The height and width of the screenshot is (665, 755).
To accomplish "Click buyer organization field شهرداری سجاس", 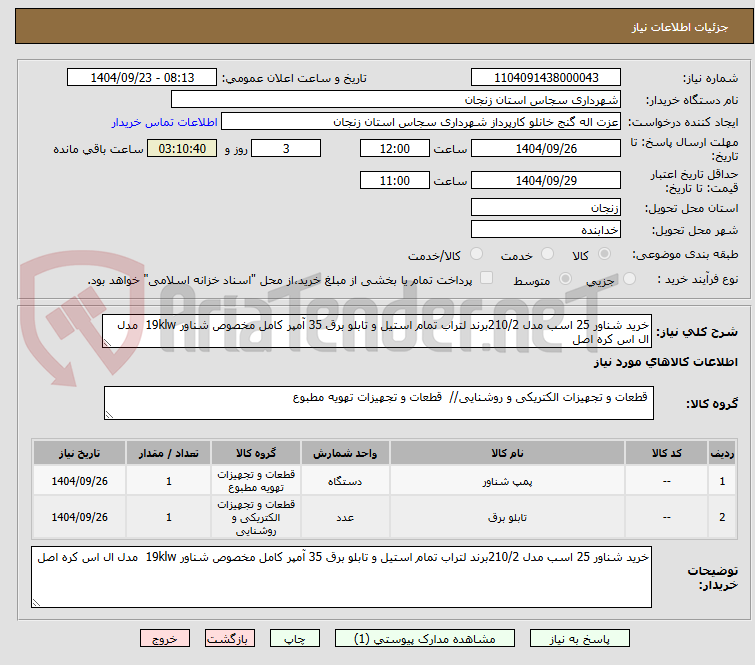I will 396,100.
